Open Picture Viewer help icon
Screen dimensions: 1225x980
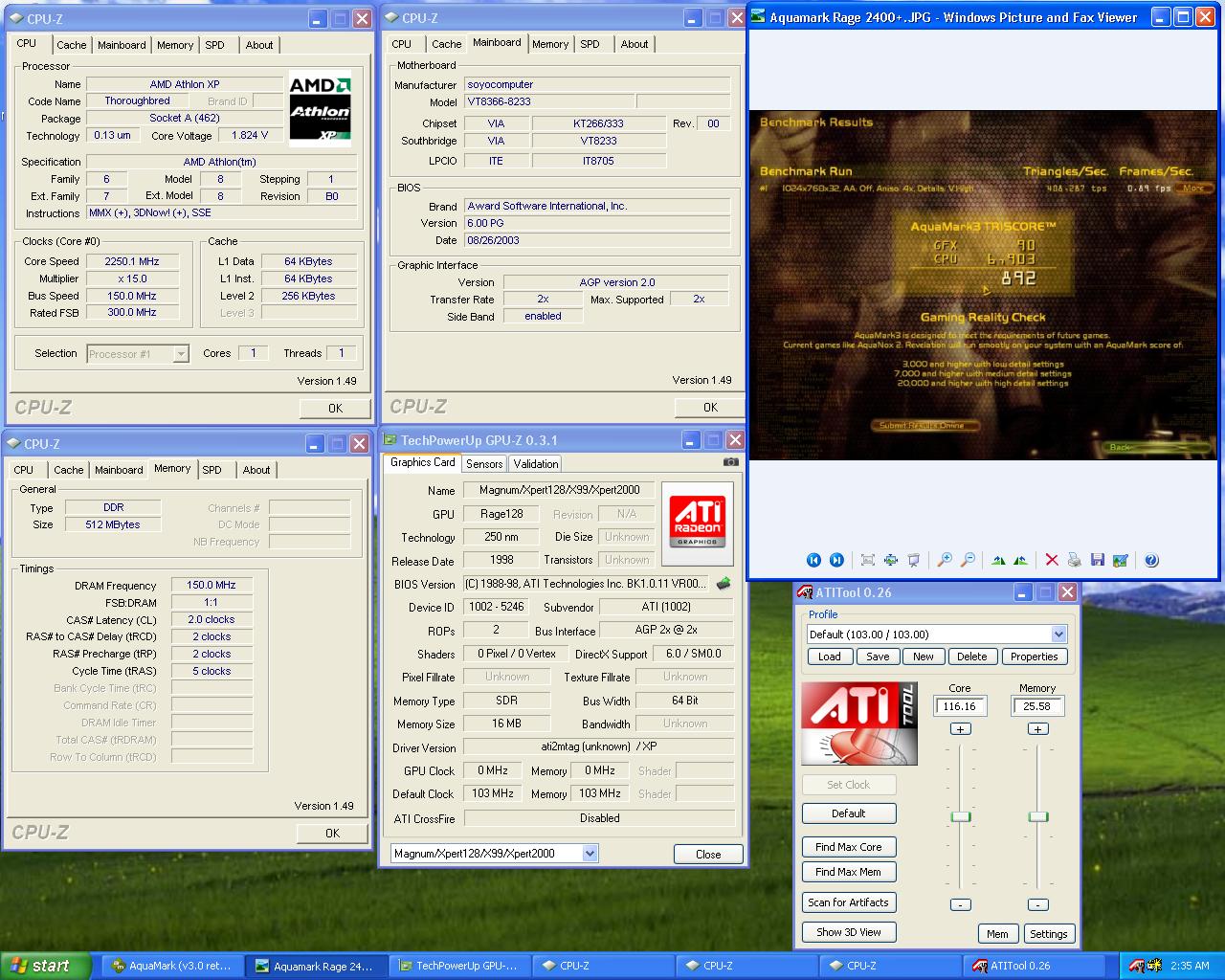pos(1151,560)
